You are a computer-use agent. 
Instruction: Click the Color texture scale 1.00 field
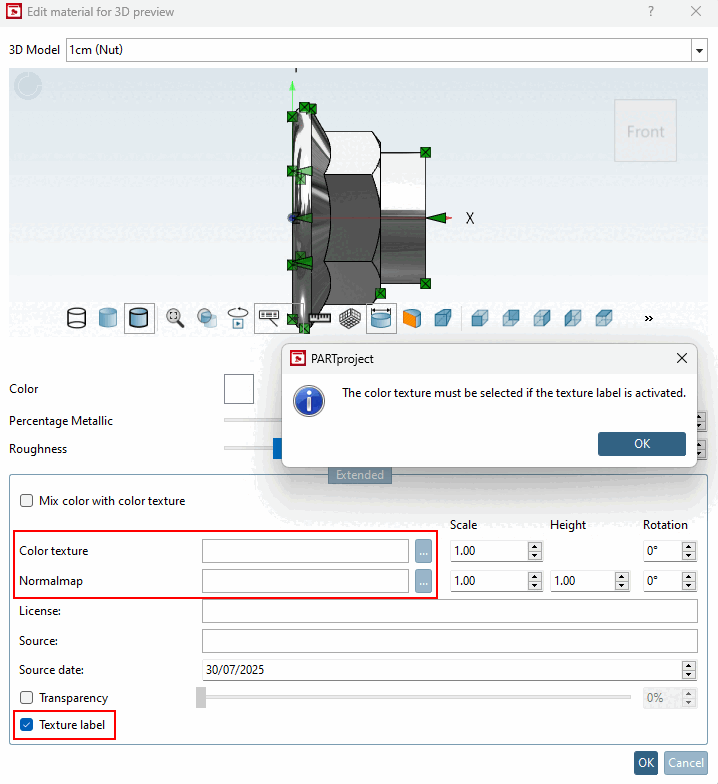489,550
